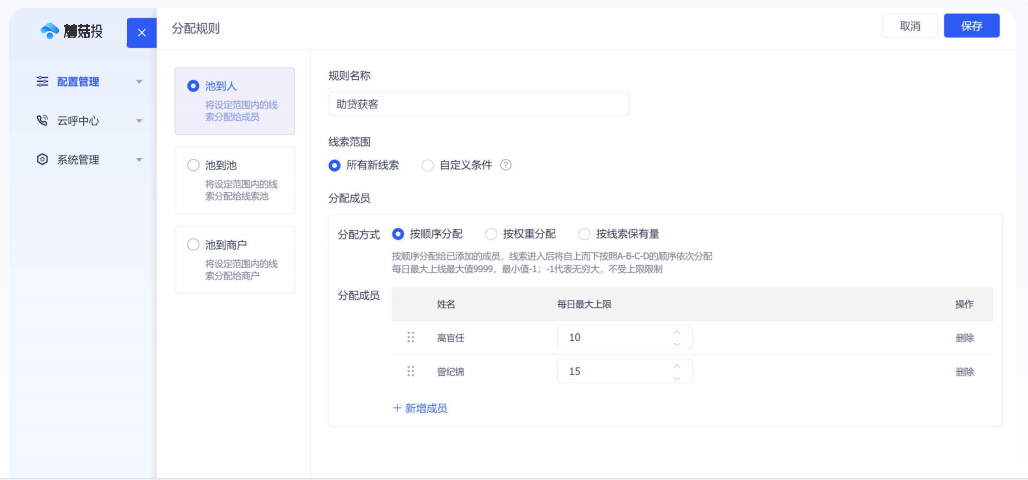
Task: Click the 取消 button
Action: [909, 26]
